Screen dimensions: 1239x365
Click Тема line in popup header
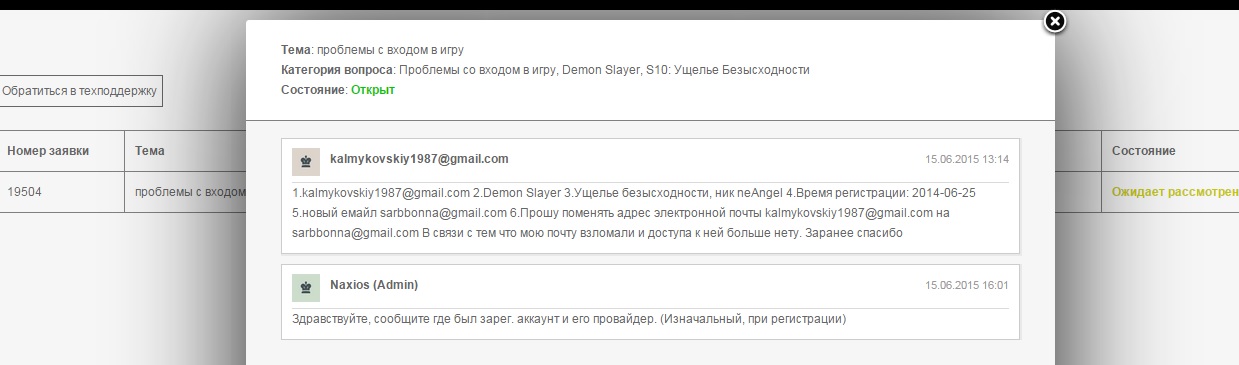tap(373, 49)
